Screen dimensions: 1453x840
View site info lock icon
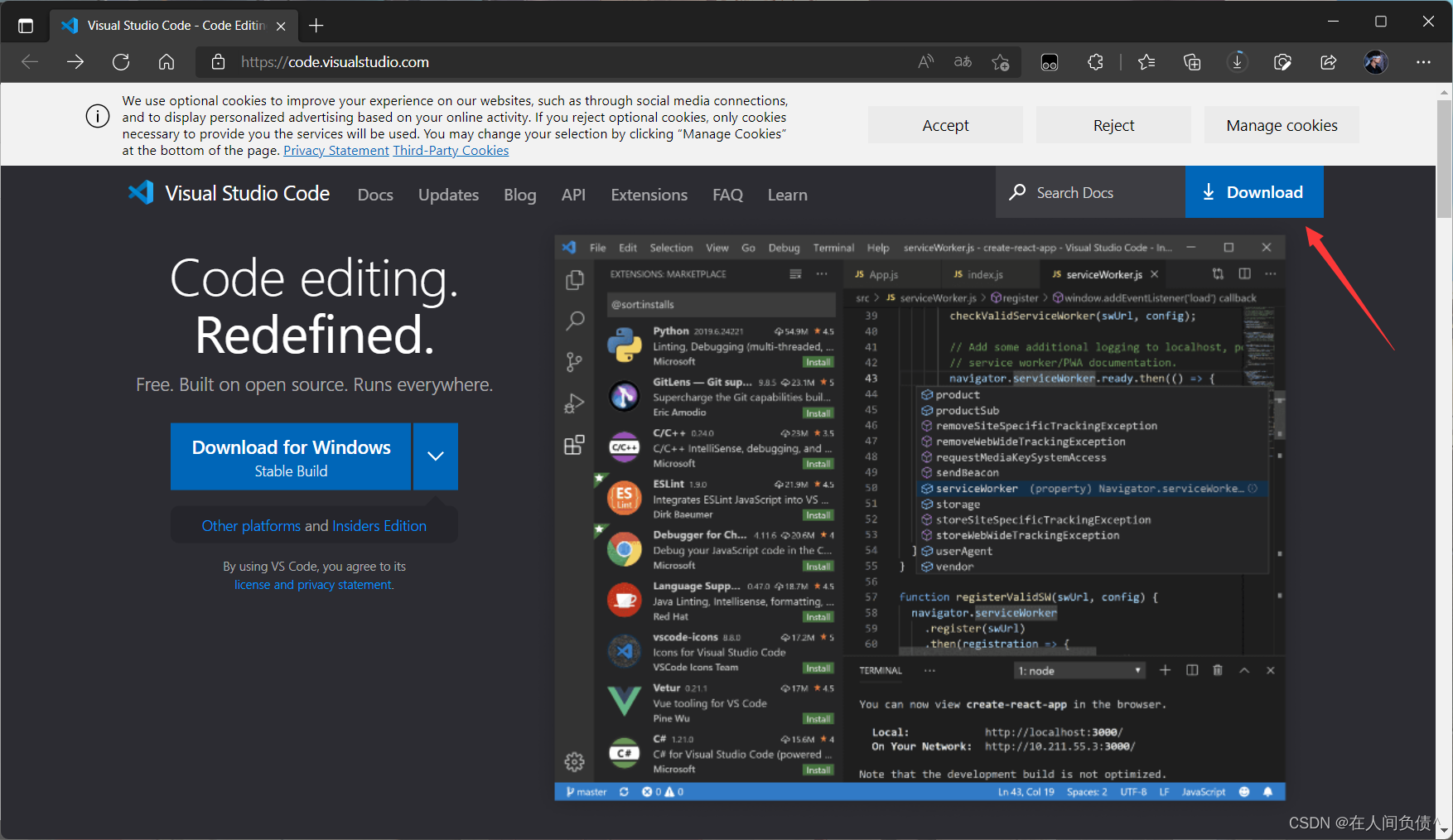(218, 62)
